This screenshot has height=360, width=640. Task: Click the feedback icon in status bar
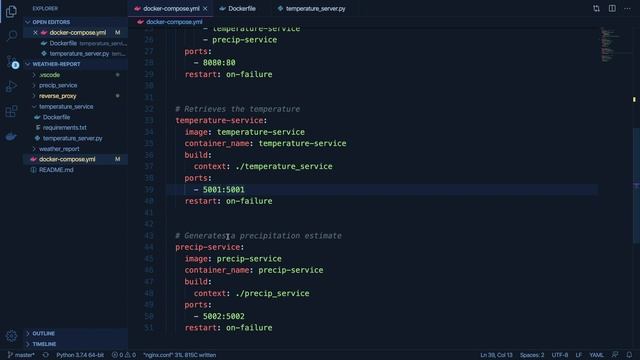click(615, 355)
